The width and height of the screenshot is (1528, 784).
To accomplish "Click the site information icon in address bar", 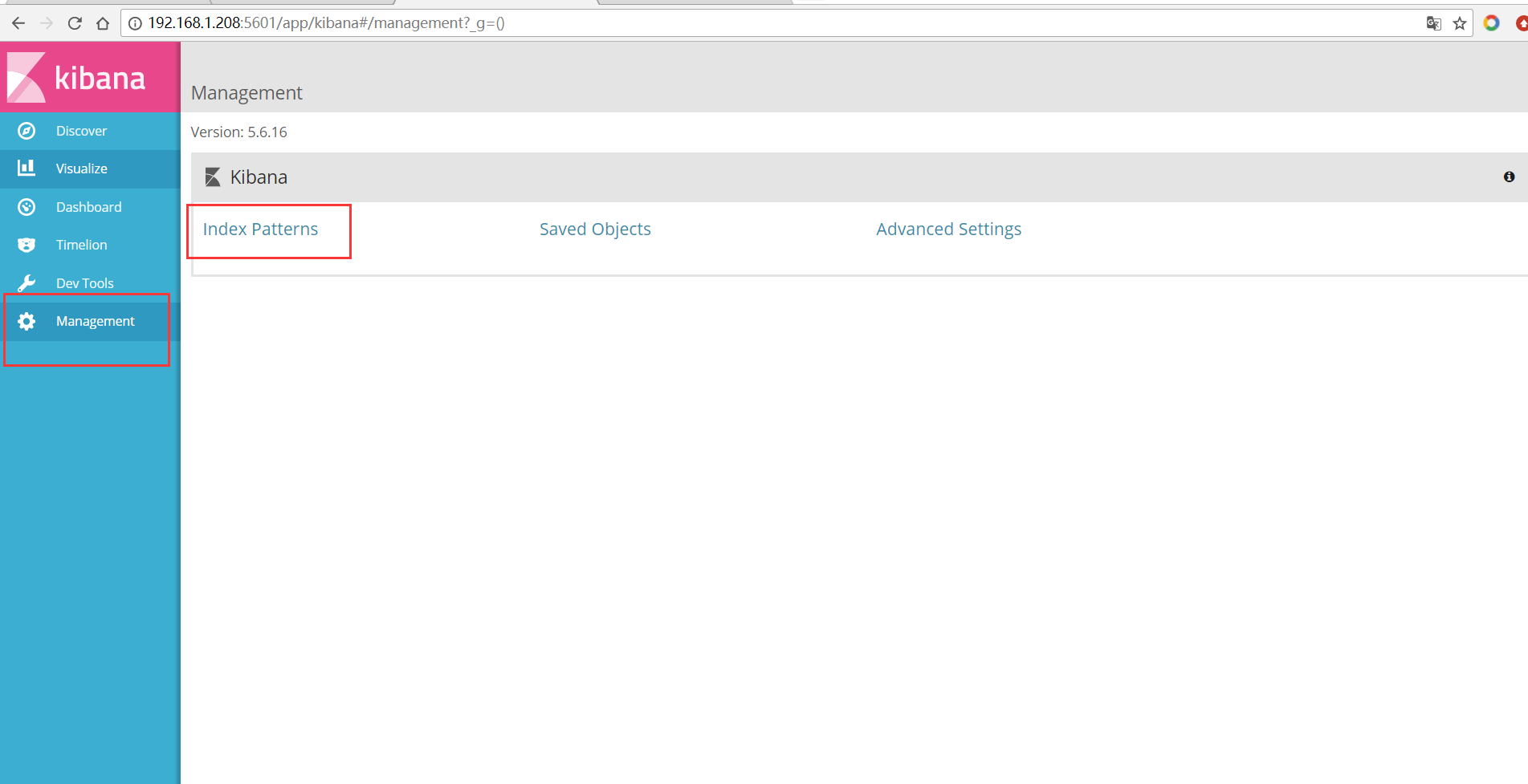I will [135, 23].
